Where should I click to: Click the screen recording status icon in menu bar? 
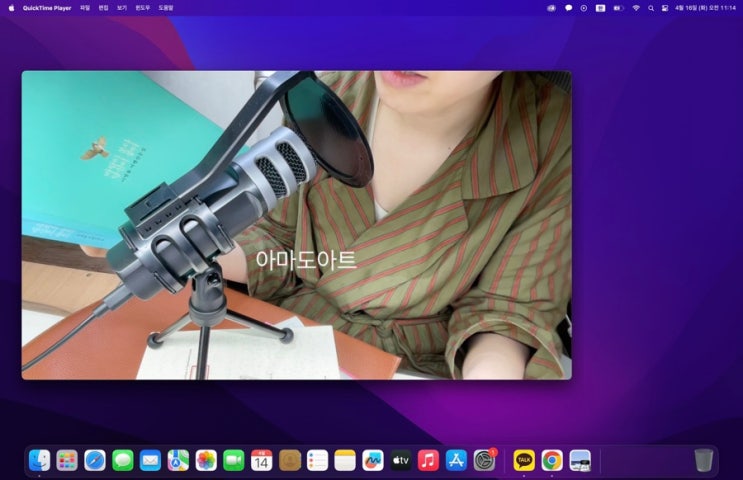(584, 8)
